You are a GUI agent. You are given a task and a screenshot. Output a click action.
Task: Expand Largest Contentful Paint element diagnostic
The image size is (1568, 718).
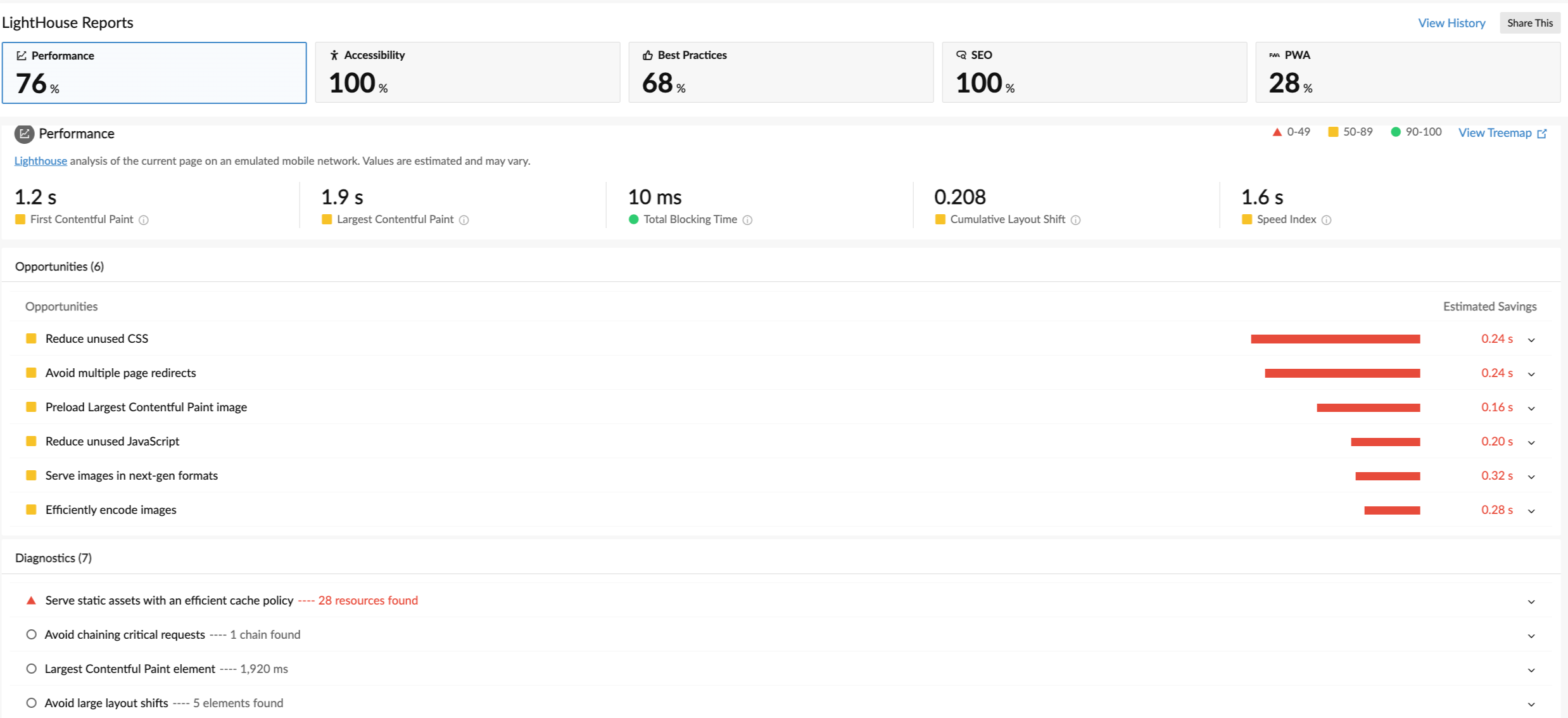click(x=1531, y=670)
